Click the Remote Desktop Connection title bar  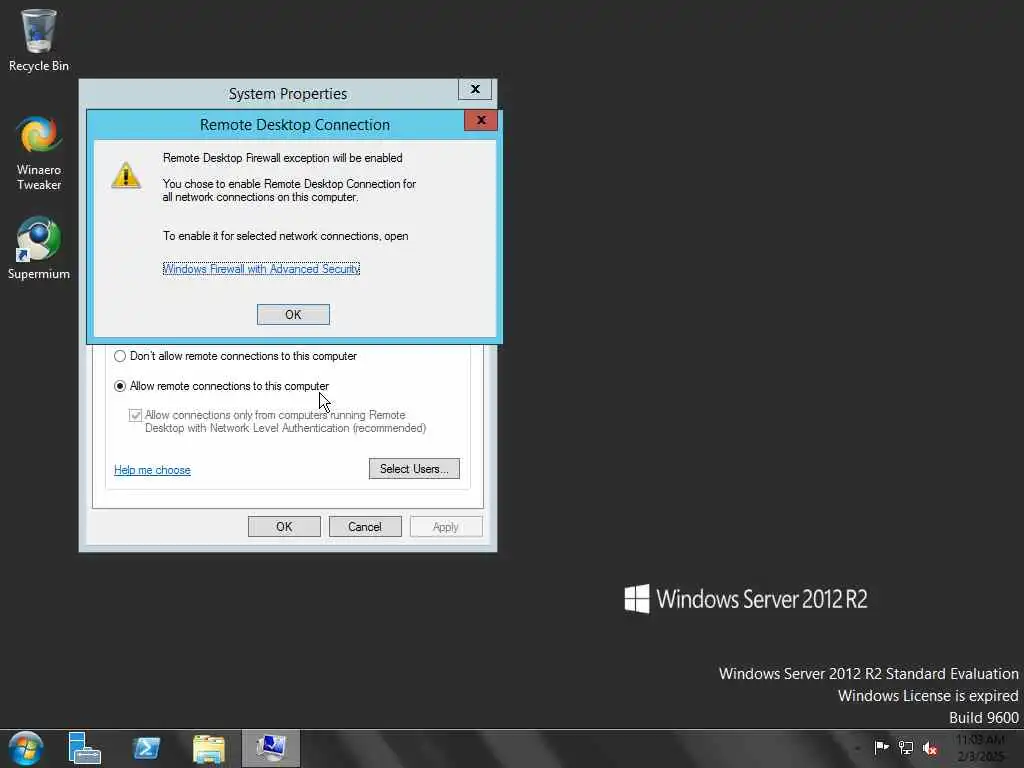pyautogui.click(x=295, y=124)
